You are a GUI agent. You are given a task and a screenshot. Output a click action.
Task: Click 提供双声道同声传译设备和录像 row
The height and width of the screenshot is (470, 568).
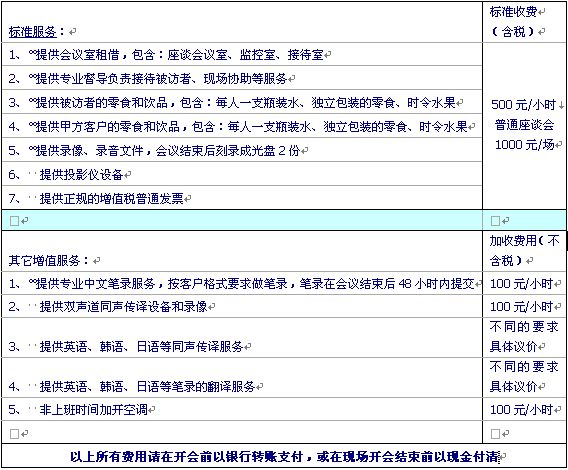(x=242, y=307)
